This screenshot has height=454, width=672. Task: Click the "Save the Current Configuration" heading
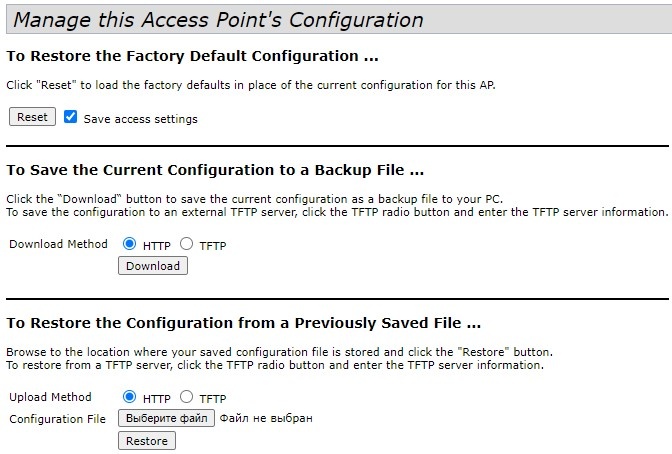pos(215,171)
